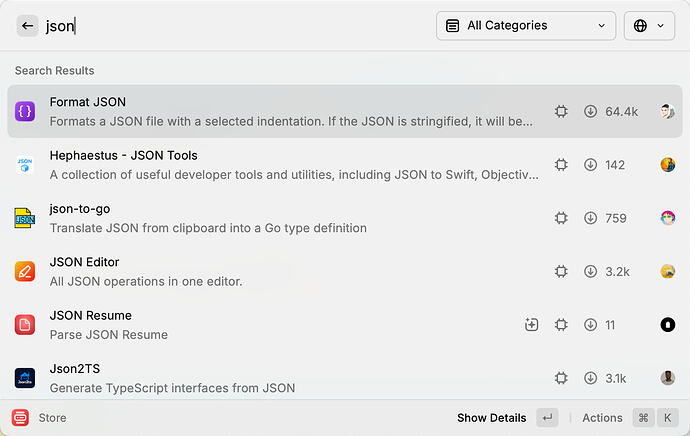This screenshot has width=690, height=436.
Task: Click the download icon next to 64.4k
Action: coord(591,112)
